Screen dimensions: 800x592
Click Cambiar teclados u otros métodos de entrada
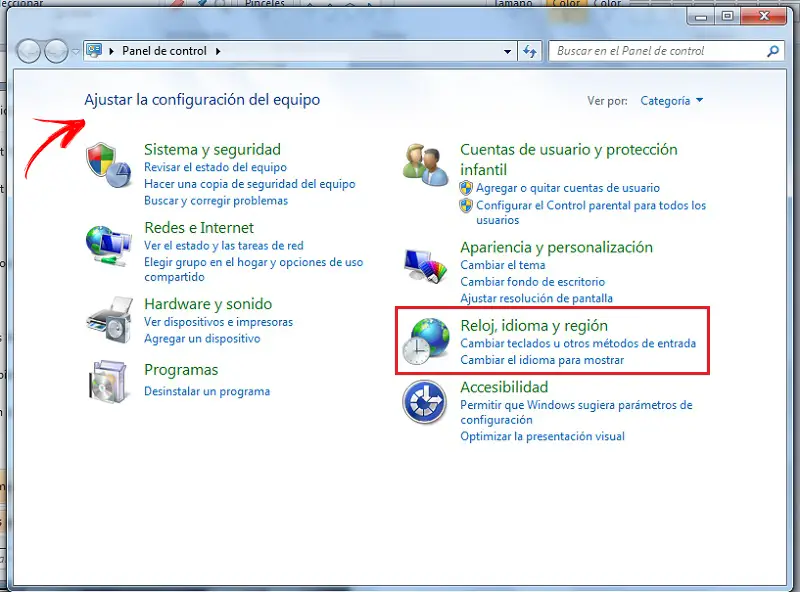pyautogui.click(x=578, y=343)
